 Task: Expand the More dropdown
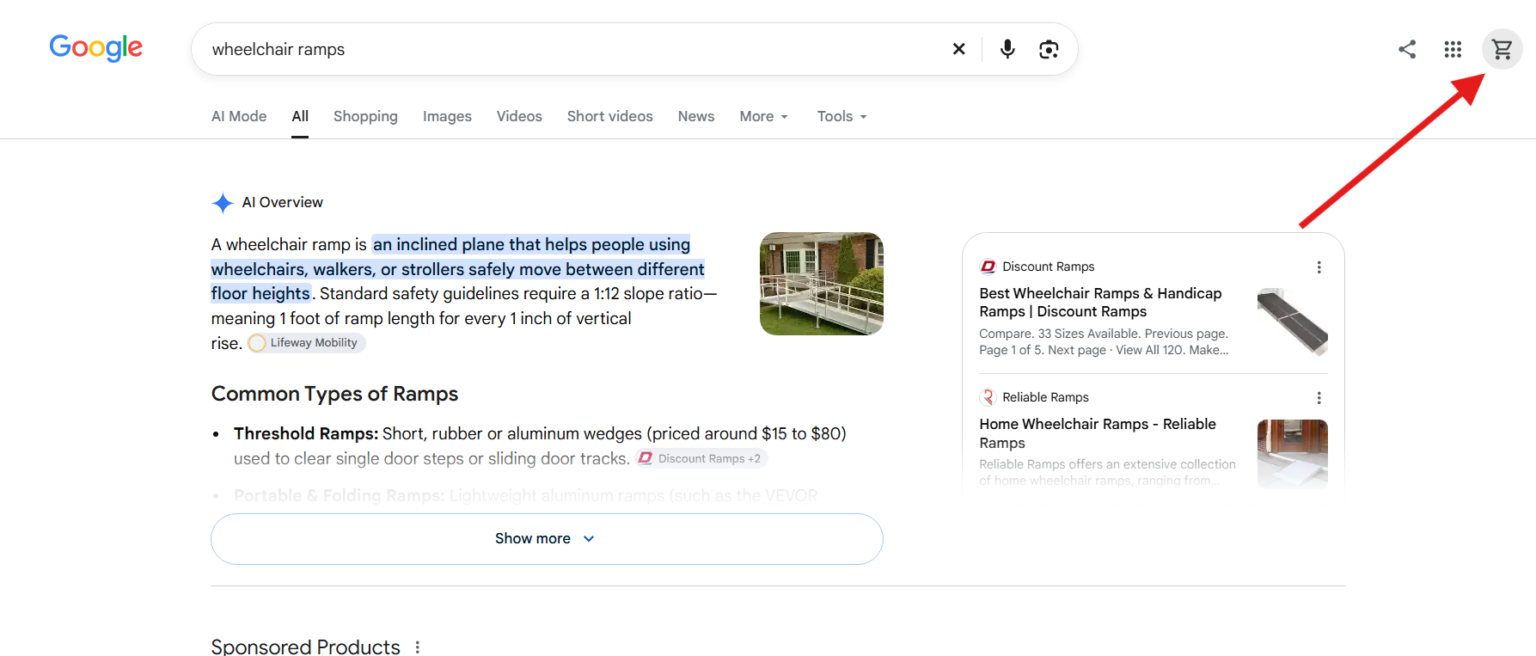click(x=764, y=116)
